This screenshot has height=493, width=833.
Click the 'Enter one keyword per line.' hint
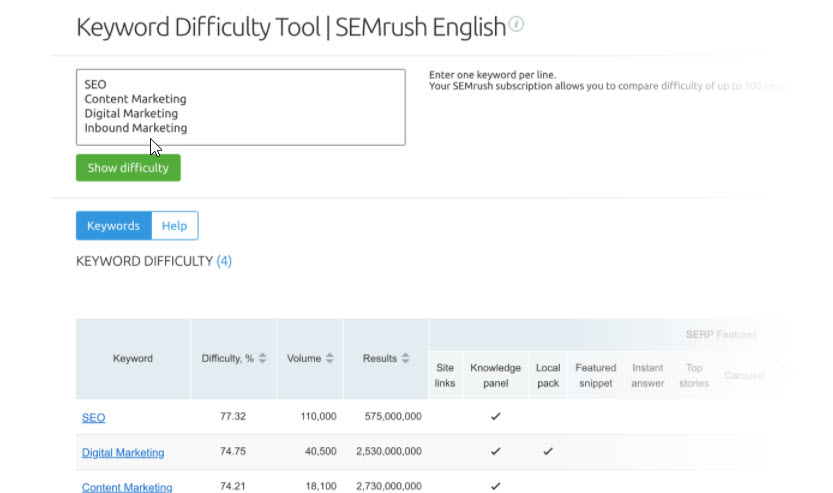[492, 75]
